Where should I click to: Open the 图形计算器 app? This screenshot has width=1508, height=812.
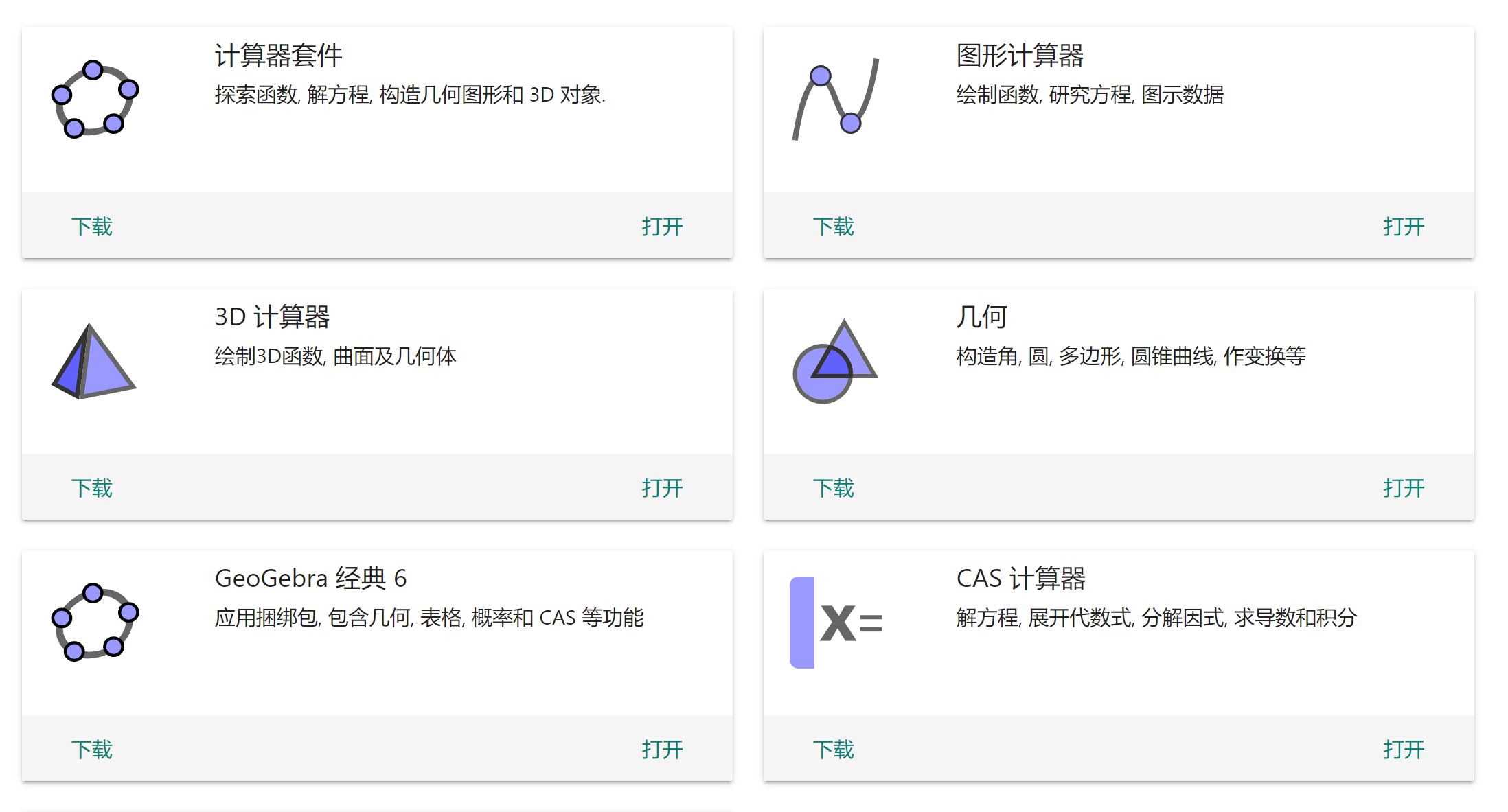click(x=1405, y=227)
